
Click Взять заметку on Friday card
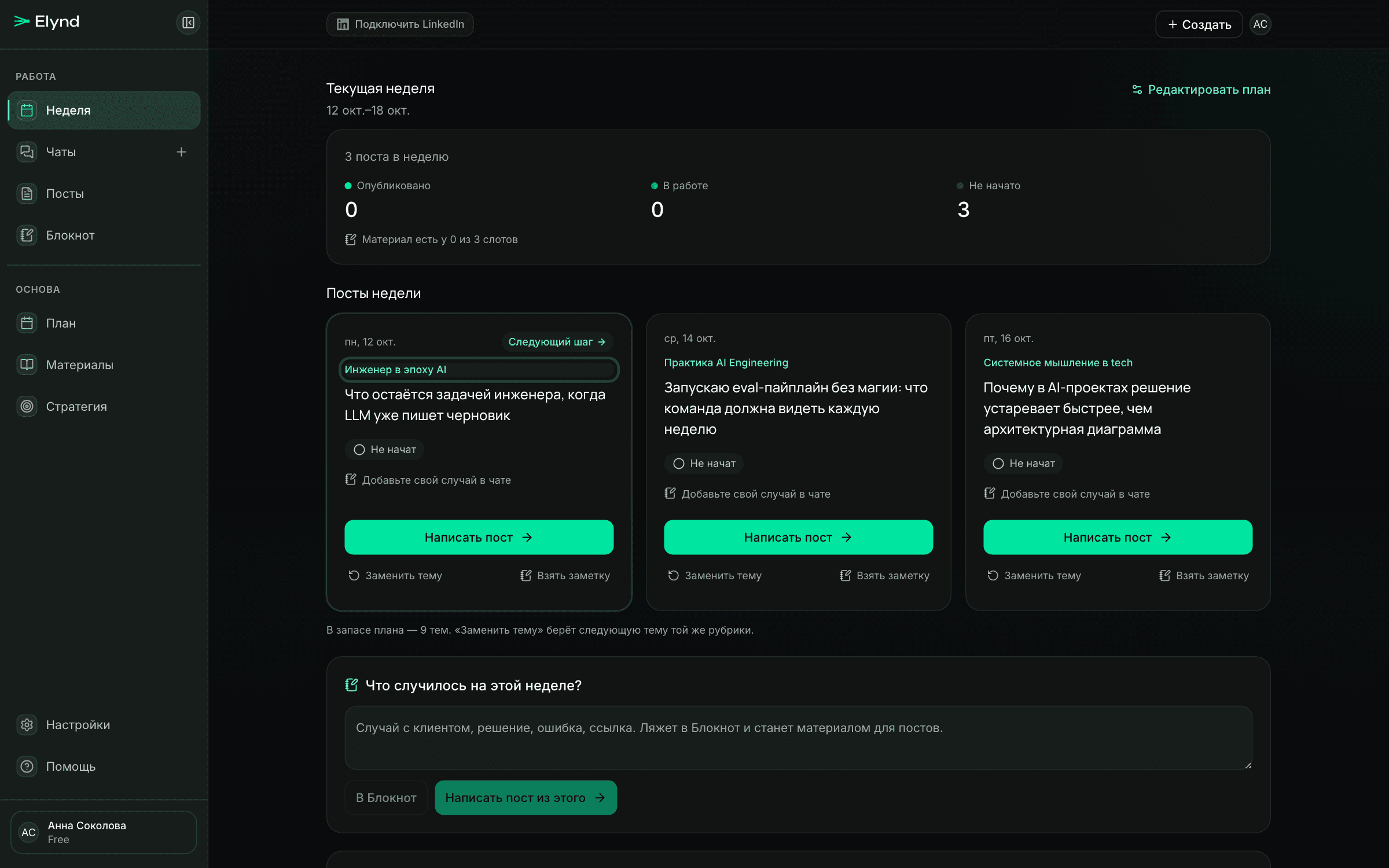tap(1204, 575)
